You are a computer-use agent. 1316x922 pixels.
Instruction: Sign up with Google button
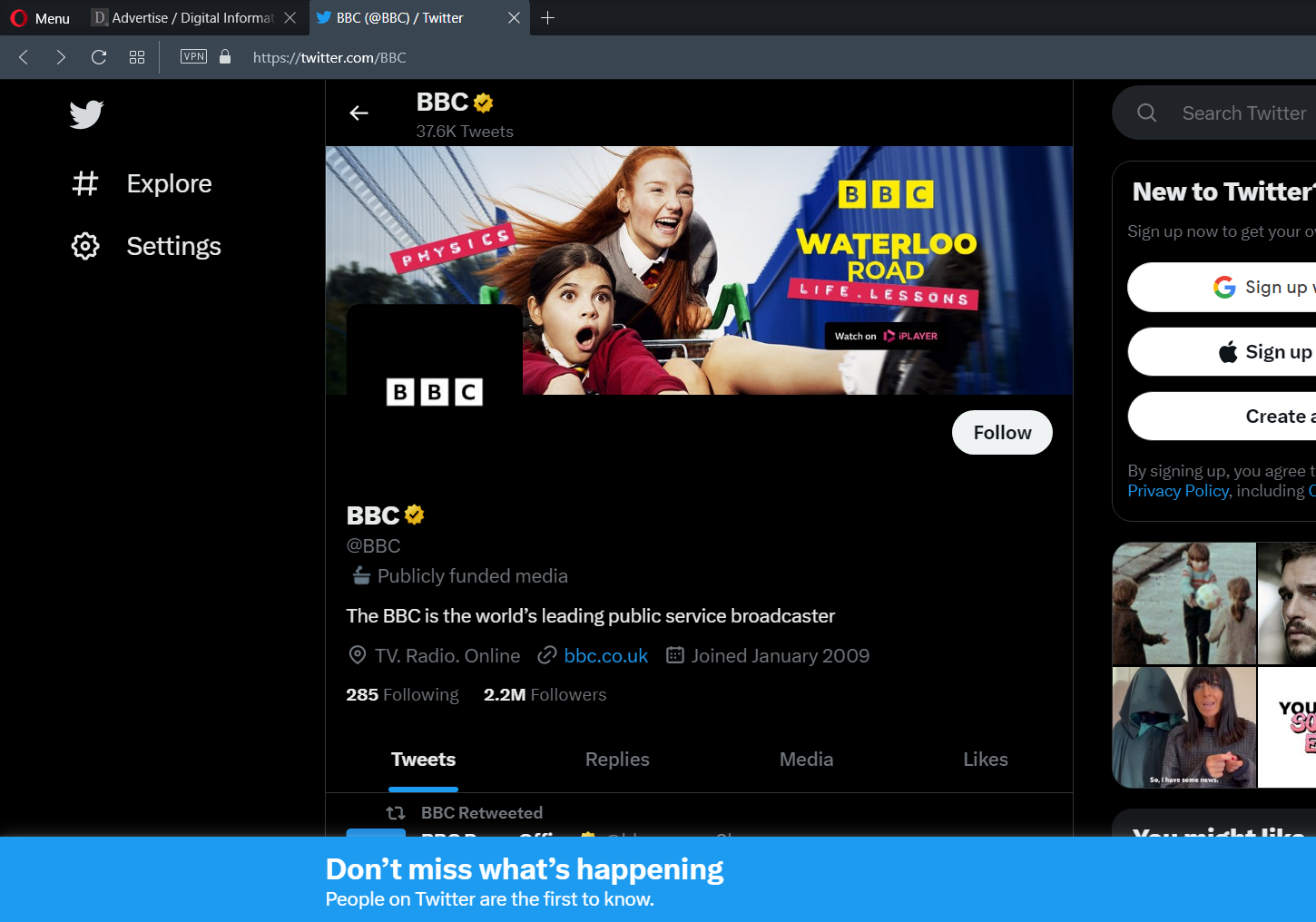(x=1222, y=287)
